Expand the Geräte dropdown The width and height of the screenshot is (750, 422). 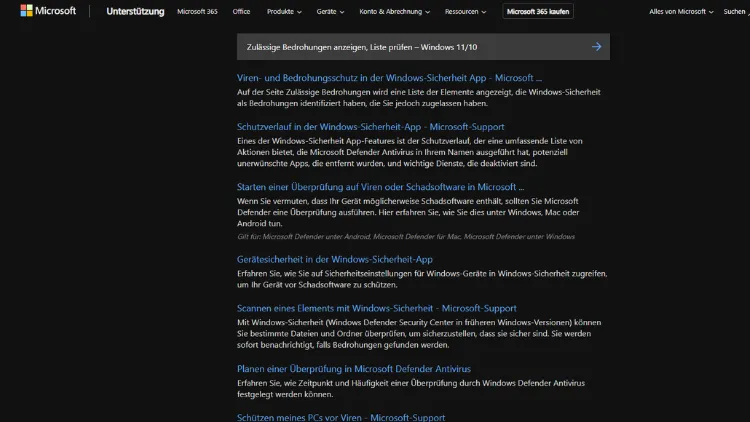330,11
